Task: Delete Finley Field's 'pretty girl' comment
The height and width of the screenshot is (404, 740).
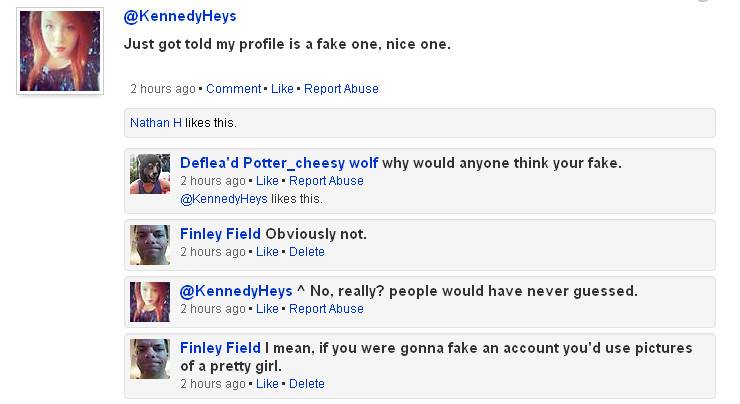Action: coord(307,384)
